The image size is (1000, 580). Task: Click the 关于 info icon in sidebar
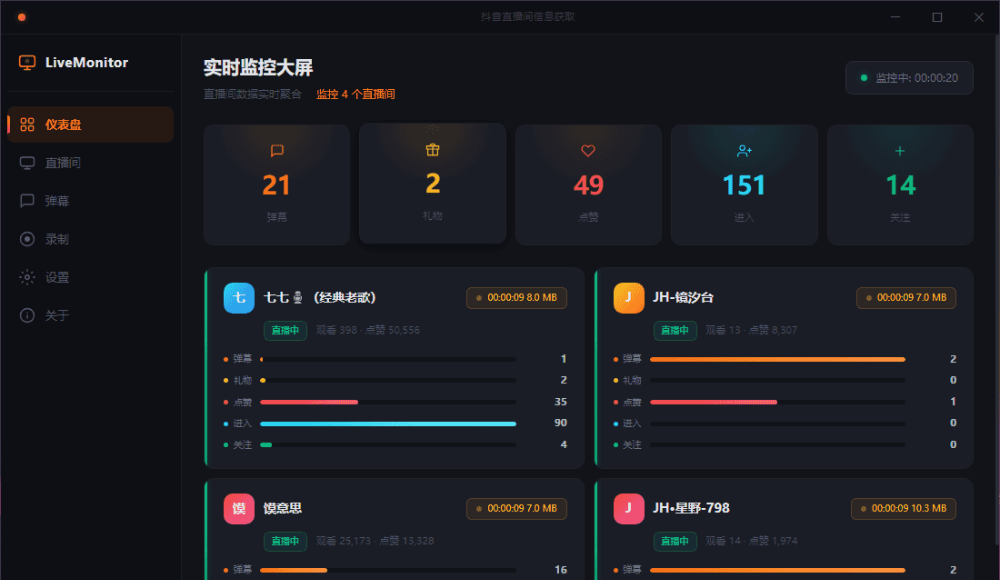point(27,315)
